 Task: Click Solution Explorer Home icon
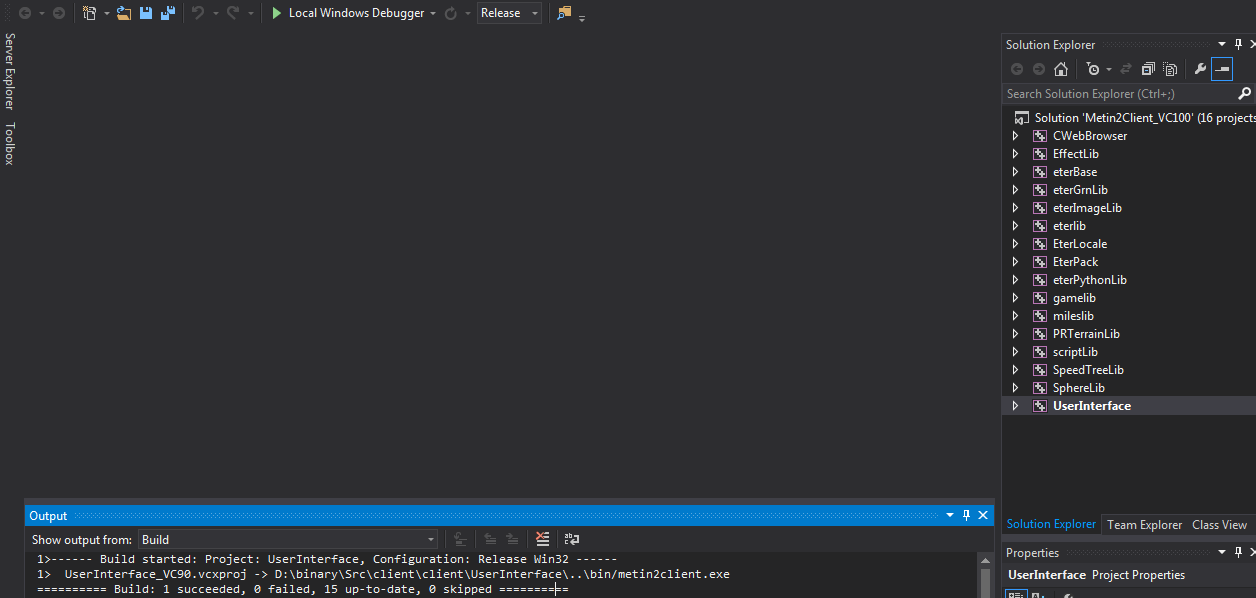tap(1061, 69)
